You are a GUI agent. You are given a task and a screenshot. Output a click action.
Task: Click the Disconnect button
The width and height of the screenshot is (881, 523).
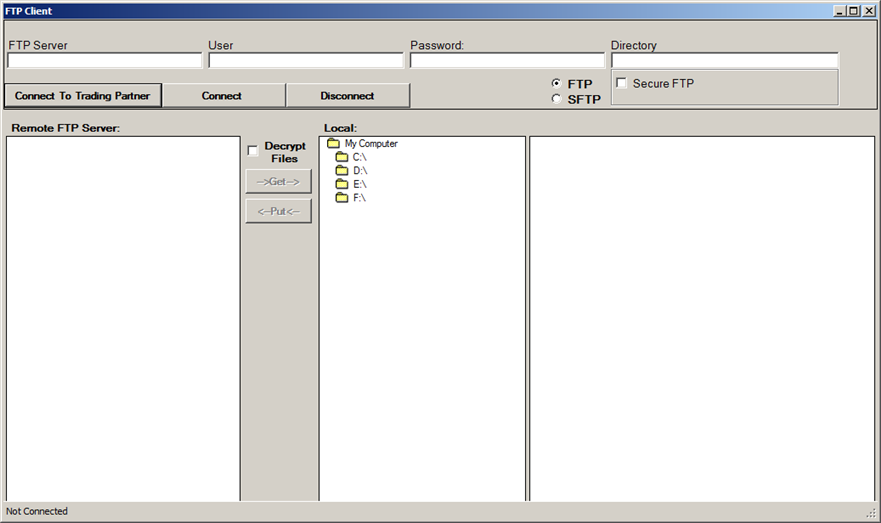click(348, 95)
